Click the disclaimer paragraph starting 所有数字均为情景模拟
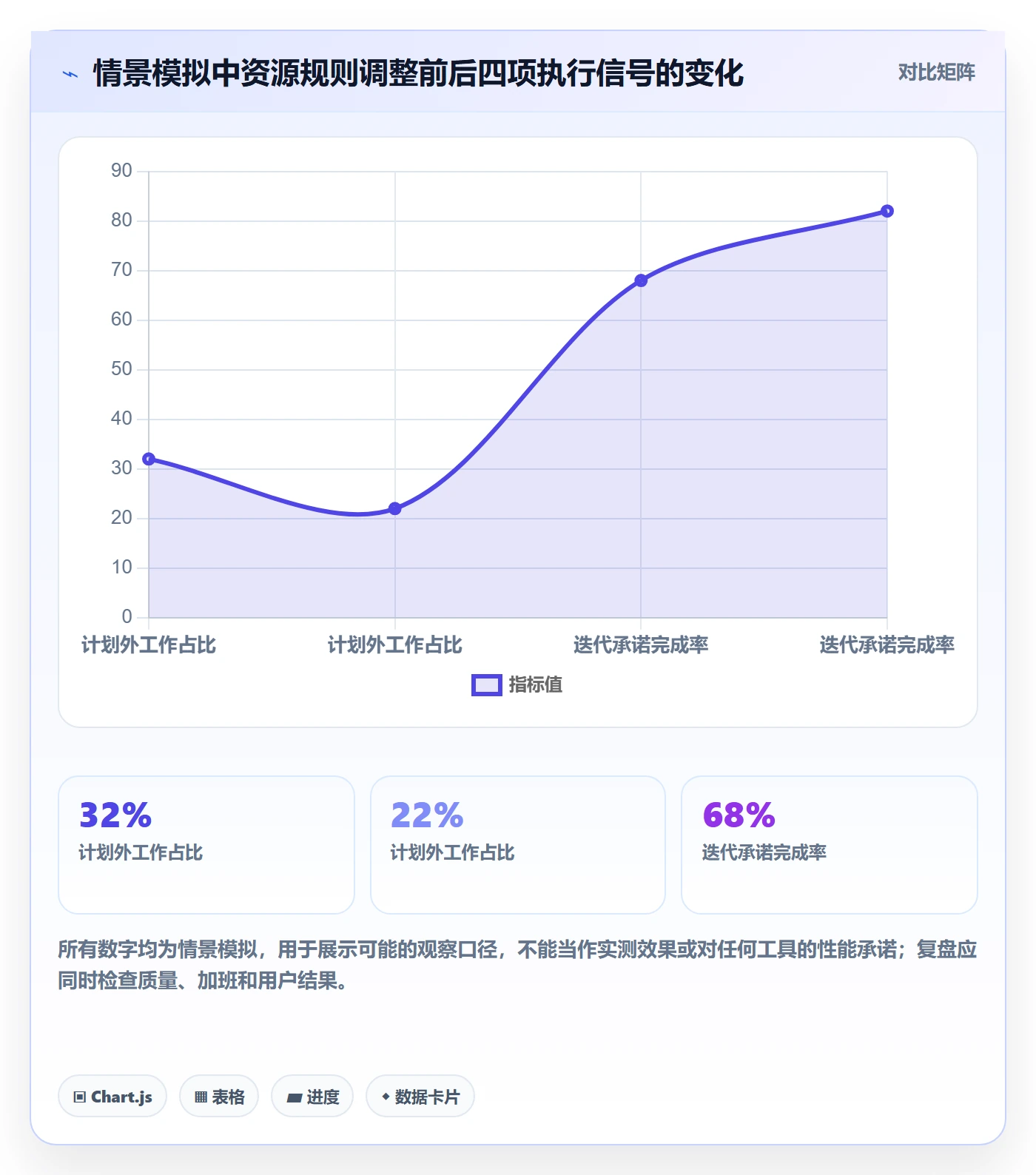The image size is (1036, 1175). [518, 965]
